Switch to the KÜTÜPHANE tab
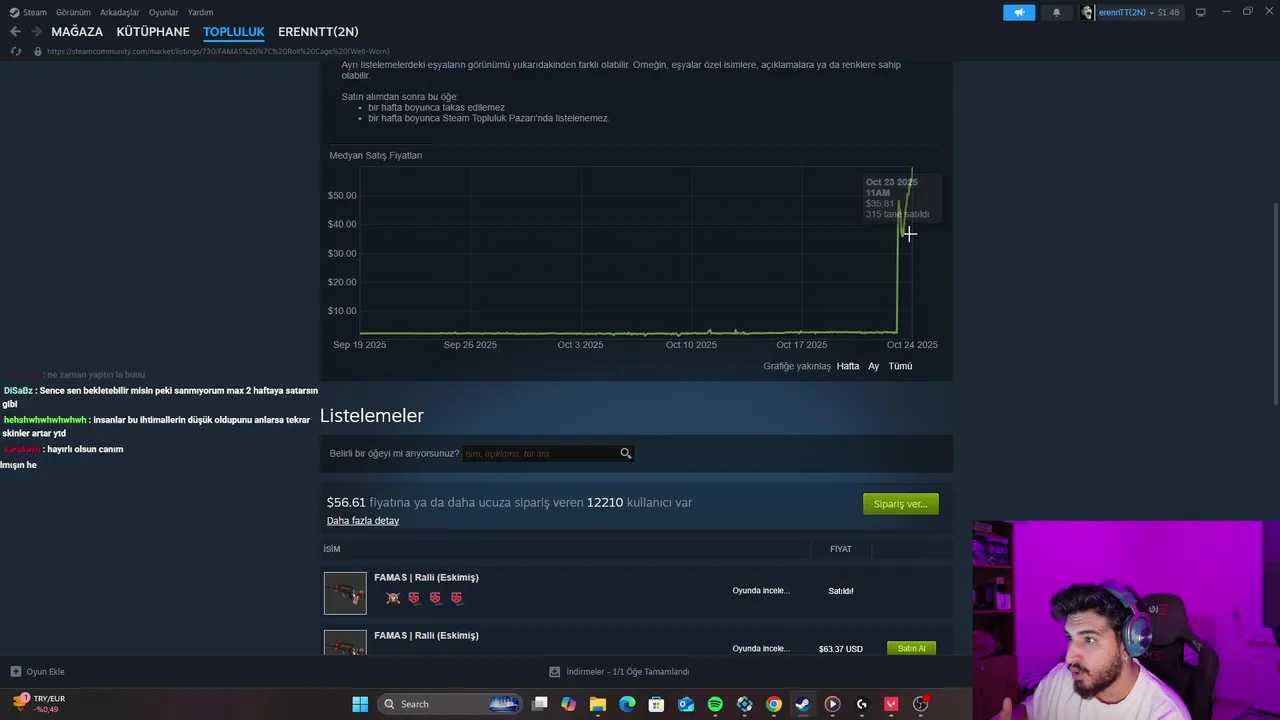Image resolution: width=1280 pixels, height=720 pixels. 153,31
